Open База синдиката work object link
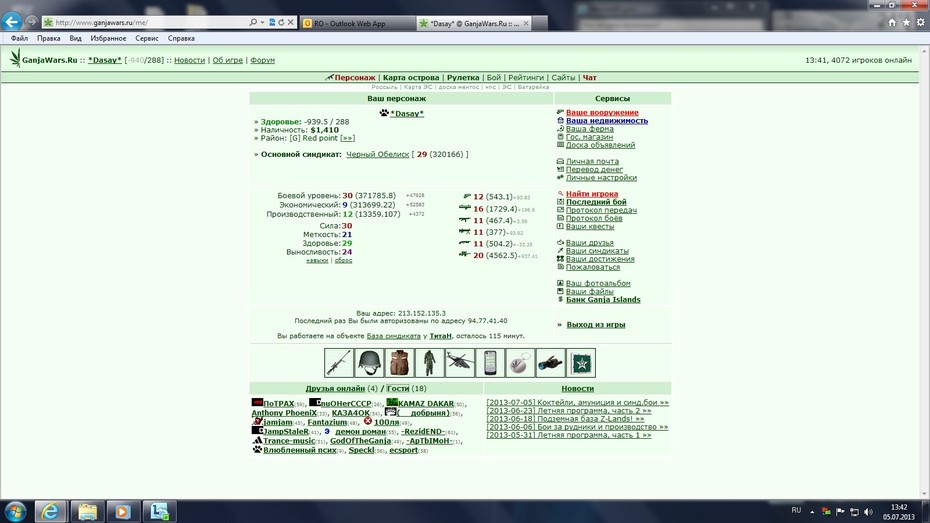This screenshot has width=930, height=523. pyautogui.click(x=393, y=336)
